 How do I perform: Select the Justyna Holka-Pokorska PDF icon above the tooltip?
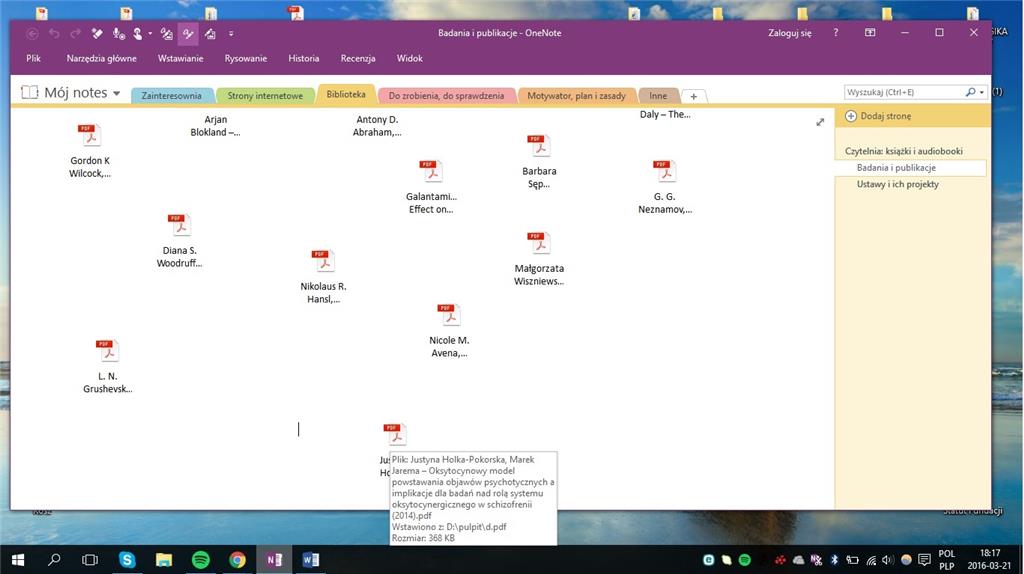tap(394, 435)
